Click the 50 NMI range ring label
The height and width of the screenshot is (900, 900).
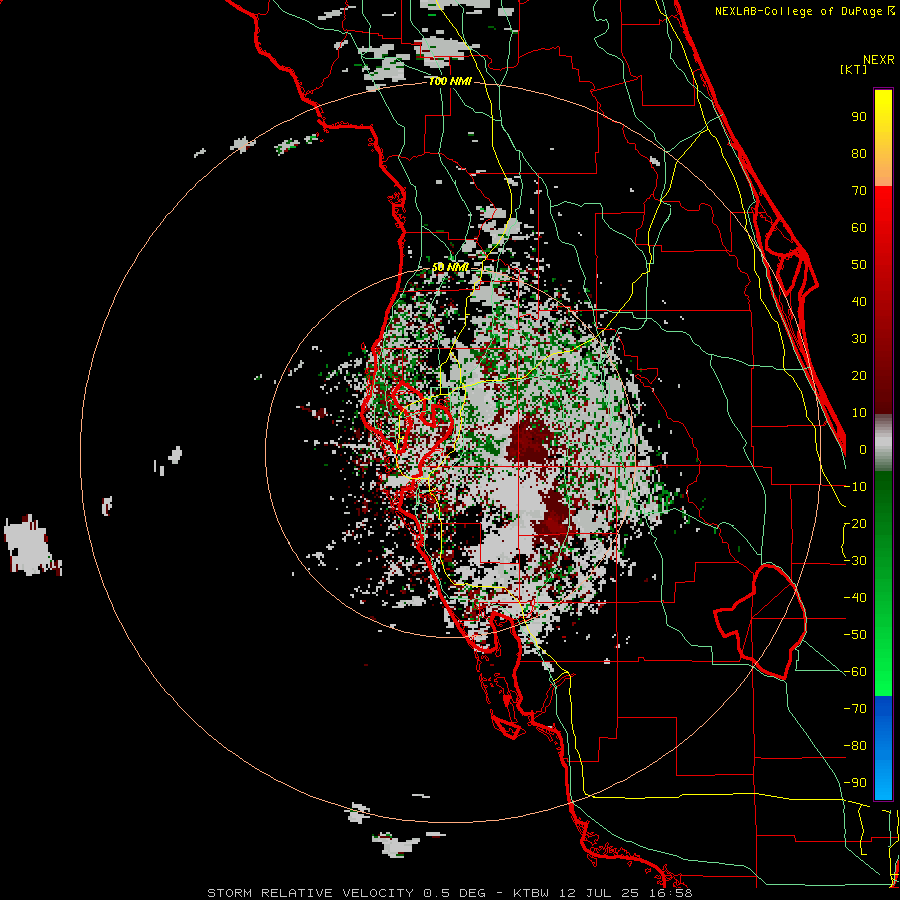pyautogui.click(x=450, y=267)
